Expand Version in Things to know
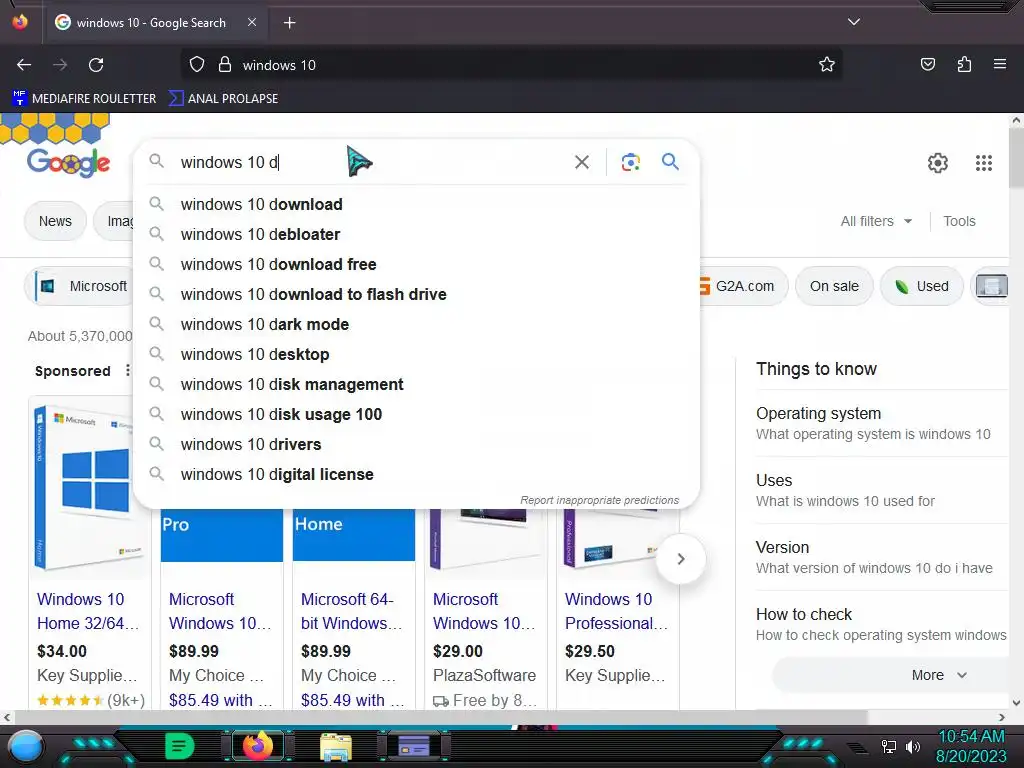Viewport: 1024px width, 768px height. tap(882, 558)
